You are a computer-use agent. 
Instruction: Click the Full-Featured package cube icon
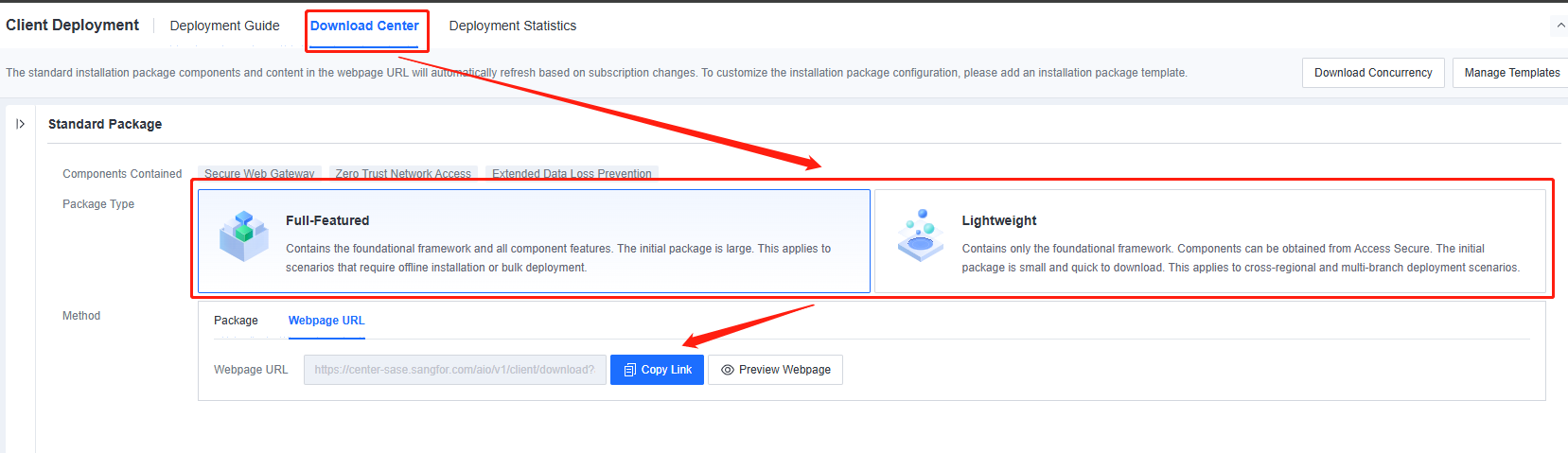[x=244, y=236]
